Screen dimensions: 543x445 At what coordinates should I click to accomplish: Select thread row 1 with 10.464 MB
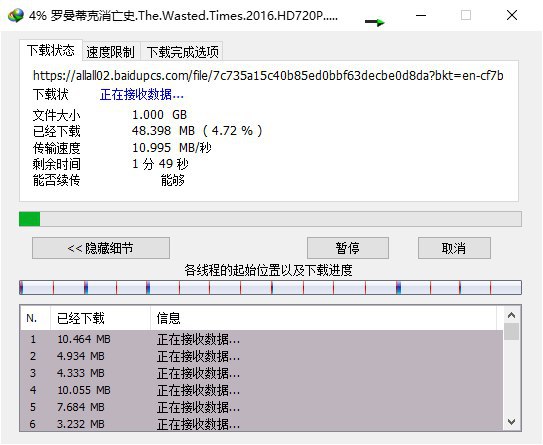(261, 339)
